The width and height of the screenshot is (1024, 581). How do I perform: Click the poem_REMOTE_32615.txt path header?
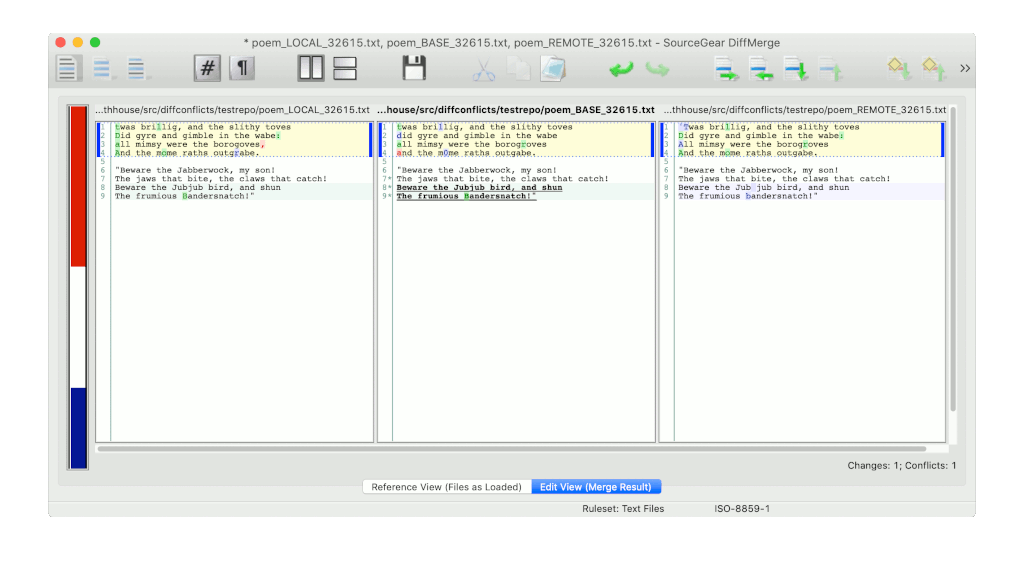(x=805, y=110)
